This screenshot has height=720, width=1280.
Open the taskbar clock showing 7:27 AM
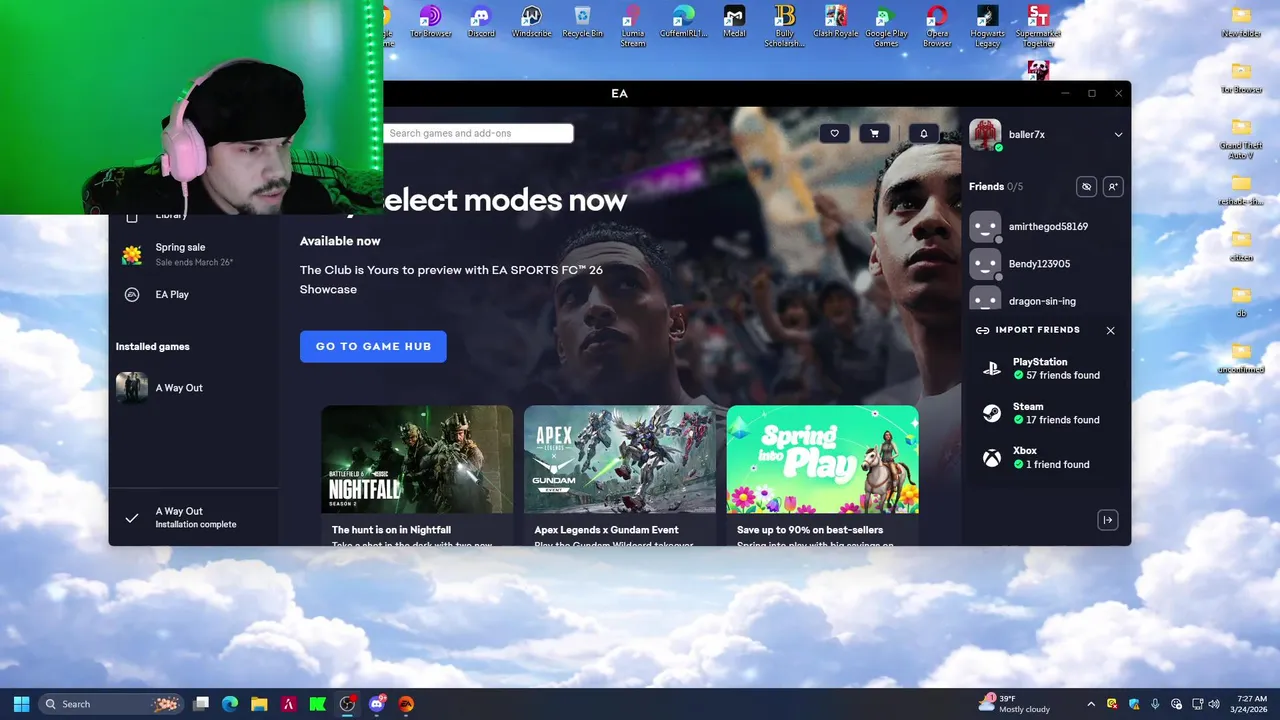(1251, 704)
